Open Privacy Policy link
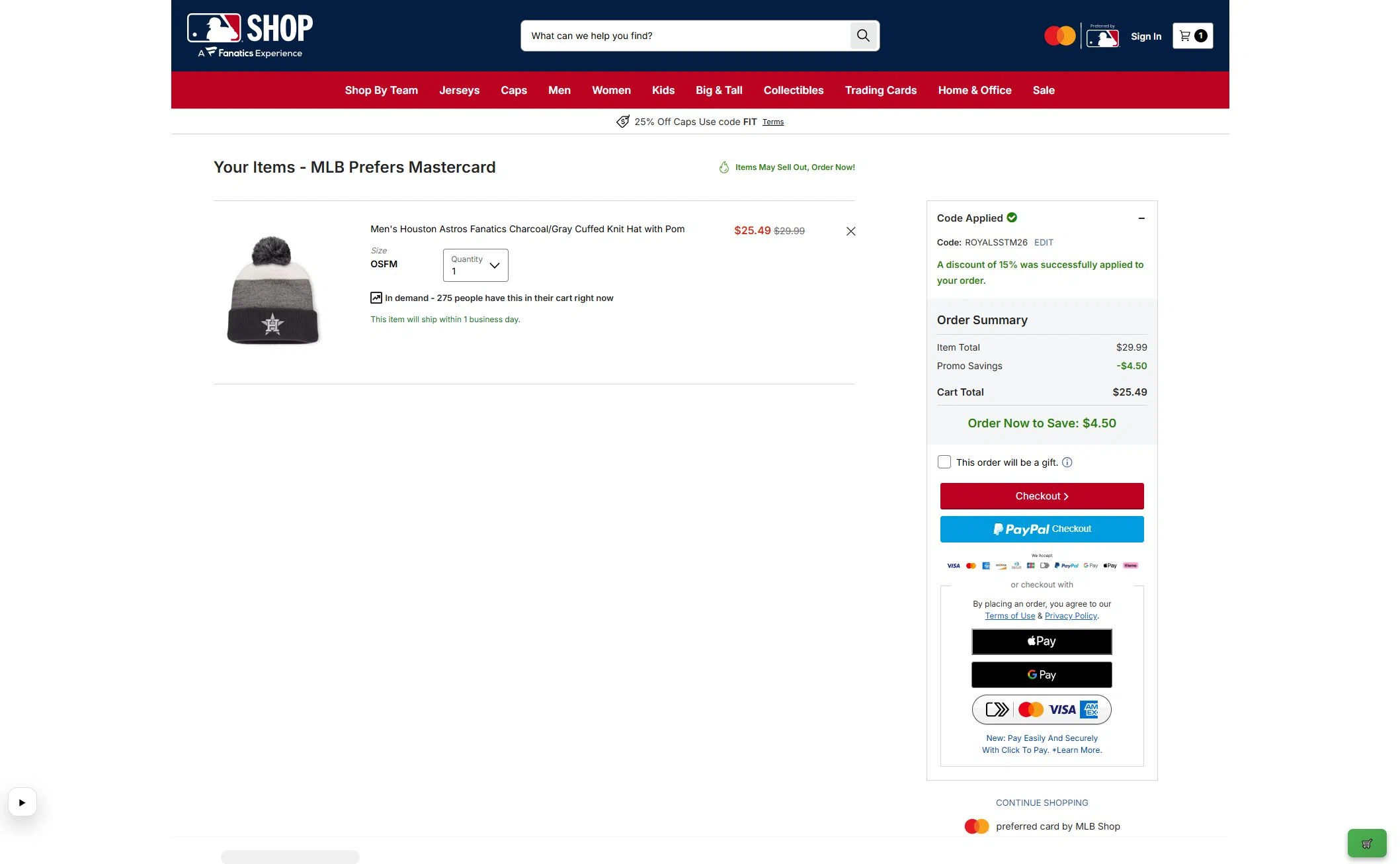The height and width of the screenshot is (864, 1400). tap(1071, 616)
